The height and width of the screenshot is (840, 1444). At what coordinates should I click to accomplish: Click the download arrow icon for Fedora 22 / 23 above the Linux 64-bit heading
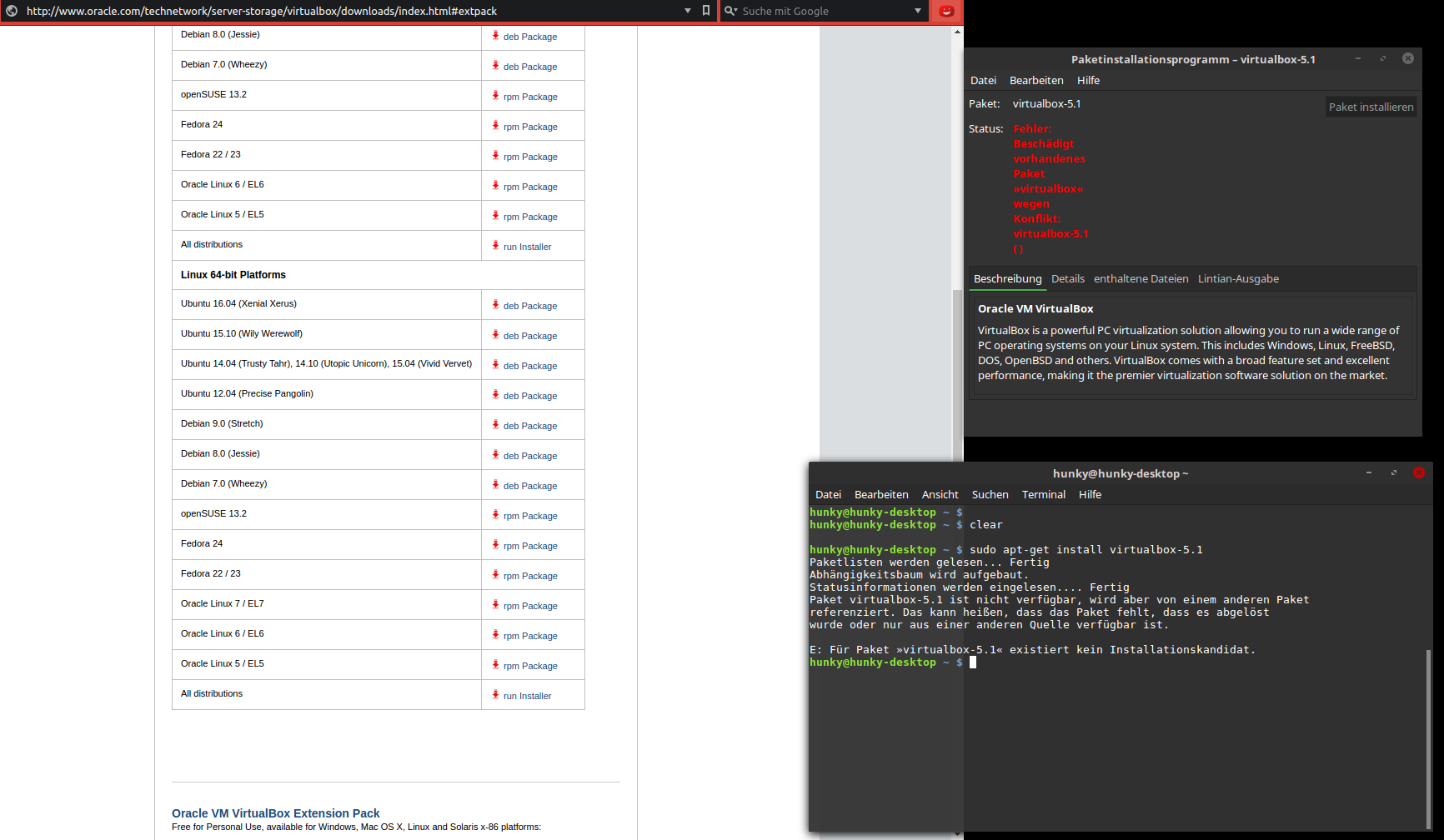click(495, 155)
